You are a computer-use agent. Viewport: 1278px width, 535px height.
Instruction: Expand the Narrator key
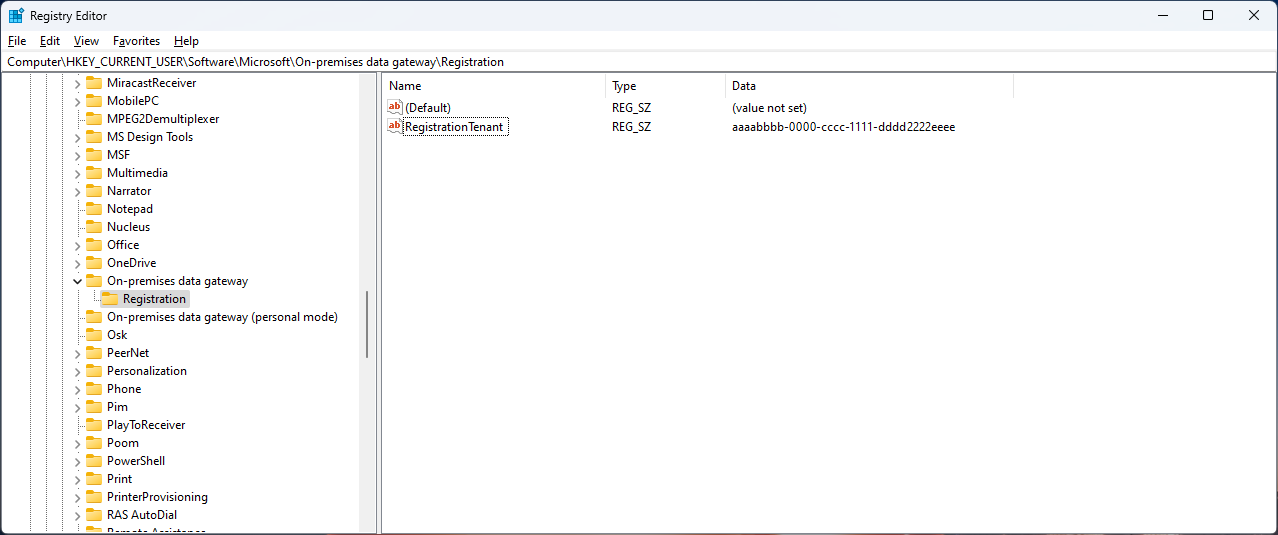77,191
